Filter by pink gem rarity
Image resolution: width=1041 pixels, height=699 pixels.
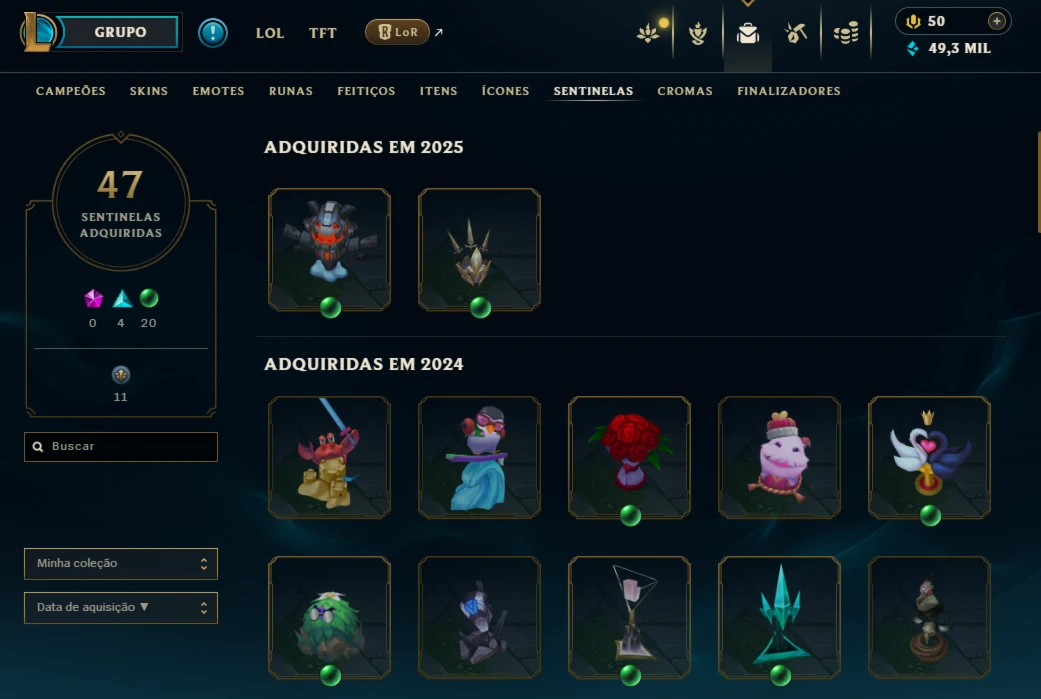[x=93, y=299]
